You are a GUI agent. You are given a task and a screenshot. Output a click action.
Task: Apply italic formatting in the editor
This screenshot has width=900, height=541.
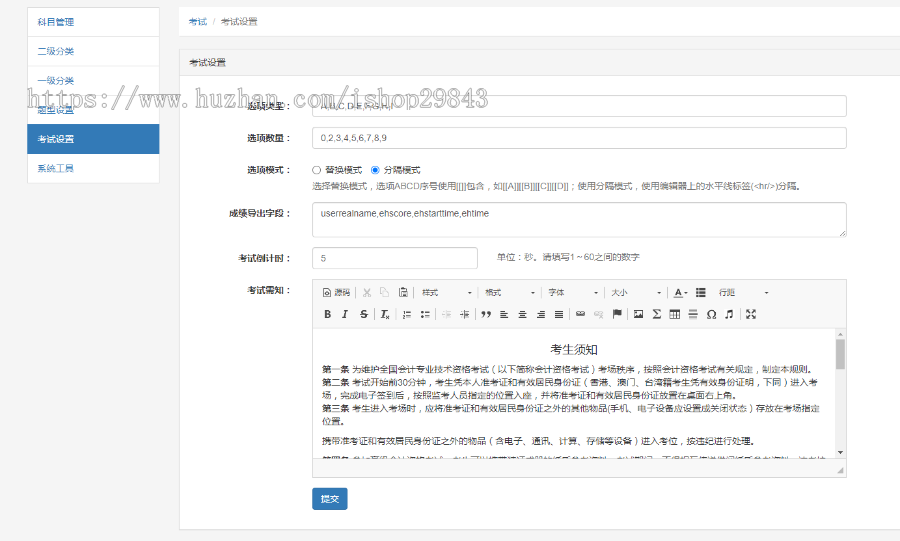[345, 314]
